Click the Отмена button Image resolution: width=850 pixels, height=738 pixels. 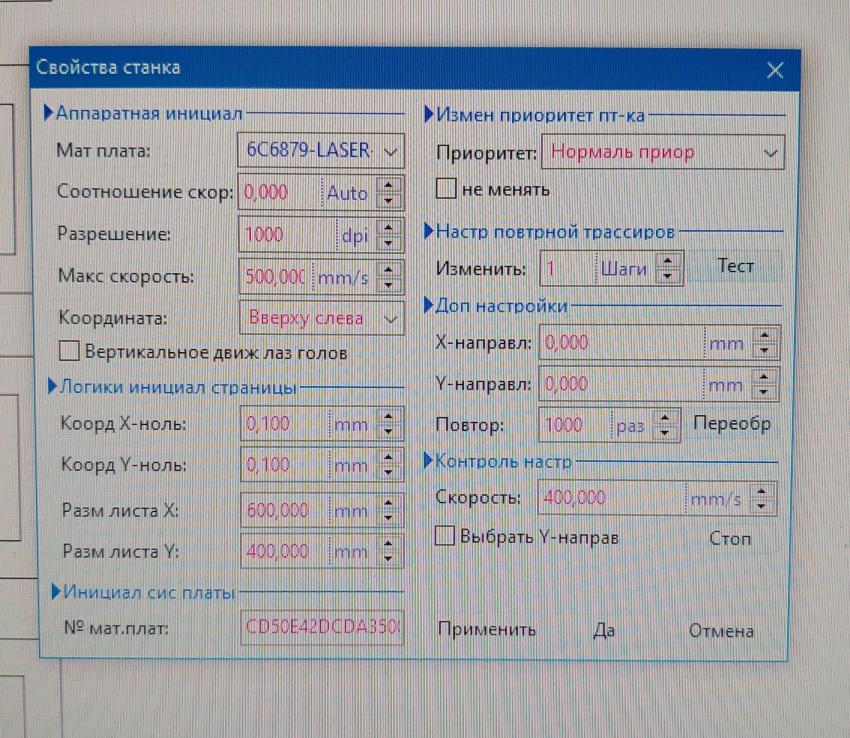tap(721, 630)
